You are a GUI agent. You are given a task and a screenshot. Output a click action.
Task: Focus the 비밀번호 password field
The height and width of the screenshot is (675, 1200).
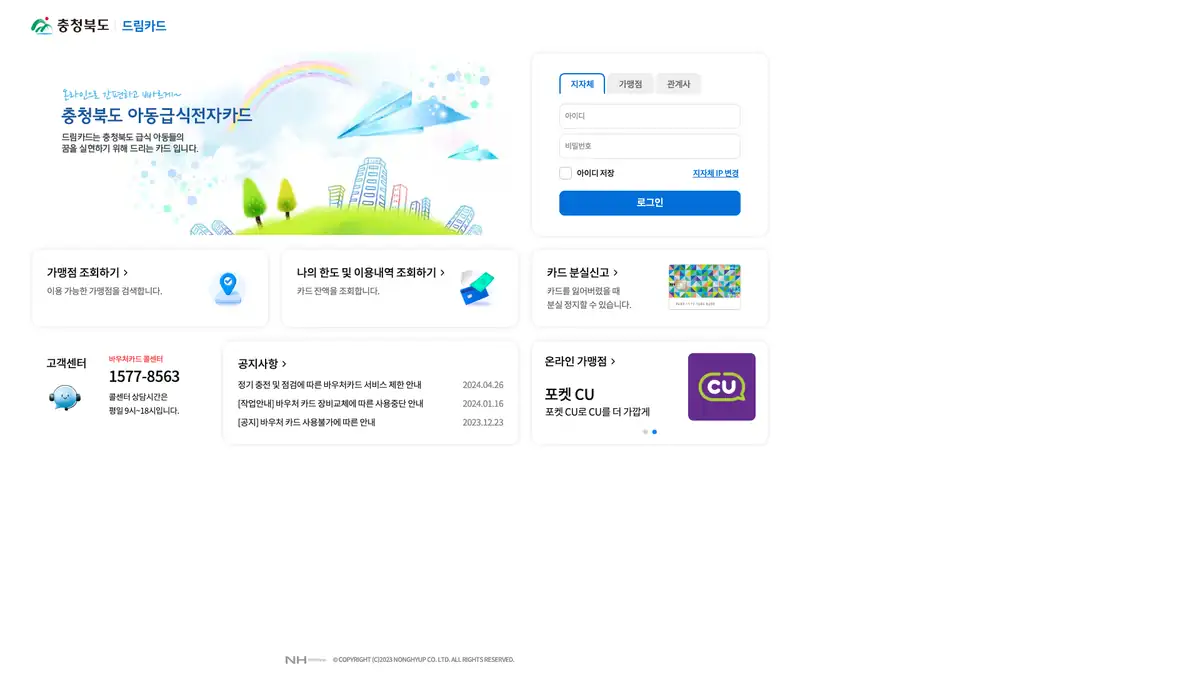pyautogui.click(x=649, y=146)
